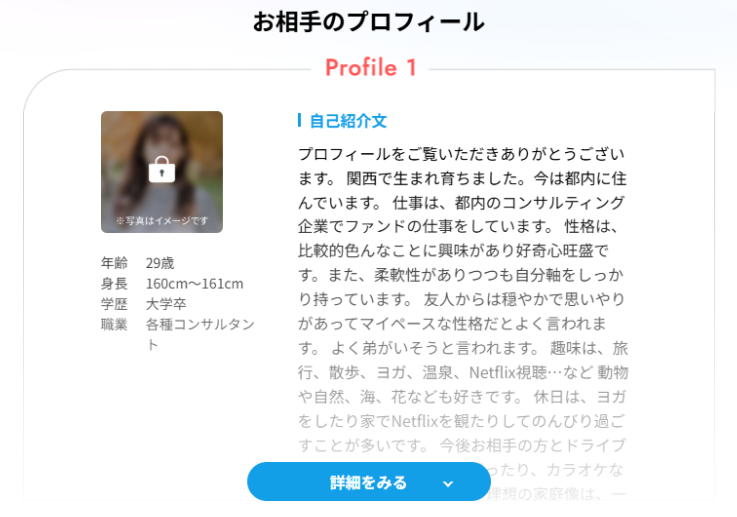Click the lock icon on the profile photo
This screenshot has width=737, height=517.
point(162,169)
